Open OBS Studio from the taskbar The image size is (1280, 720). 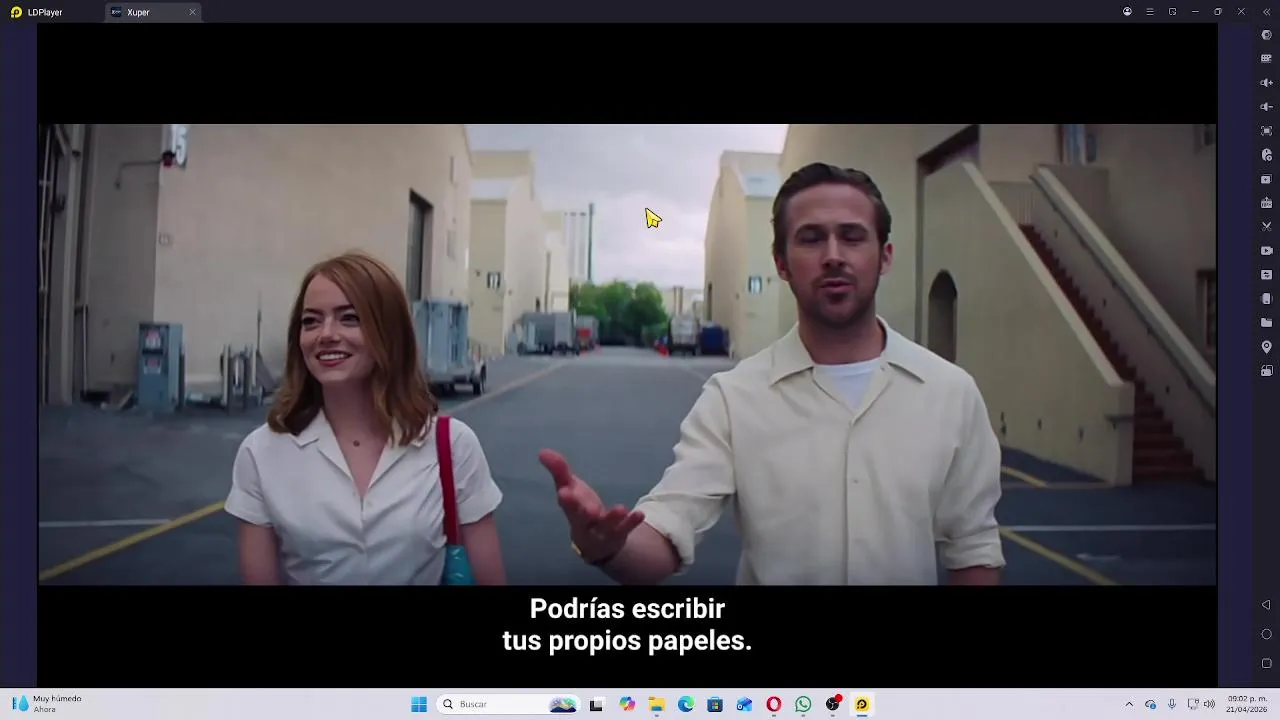[833, 704]
